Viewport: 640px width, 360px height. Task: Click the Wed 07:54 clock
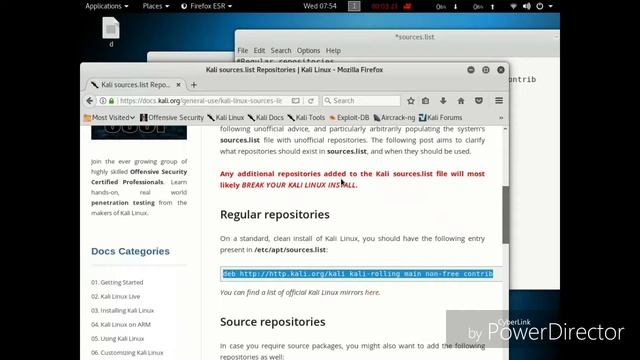click(x=320, y=6)
